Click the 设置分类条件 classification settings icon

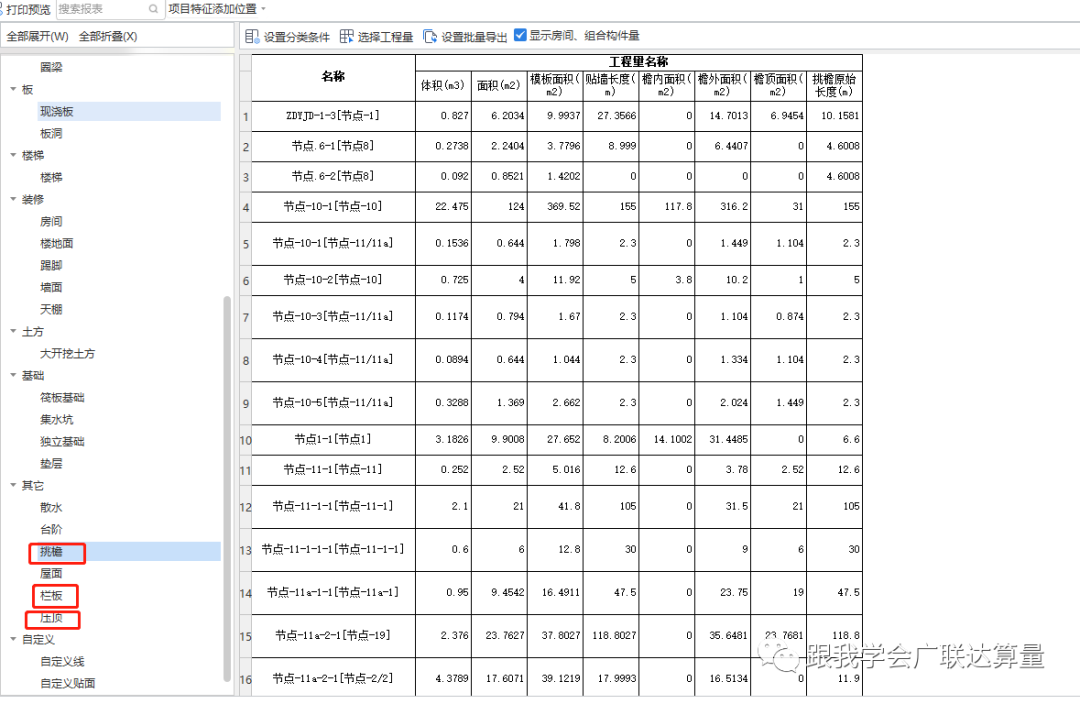click(x=252, y=35)
